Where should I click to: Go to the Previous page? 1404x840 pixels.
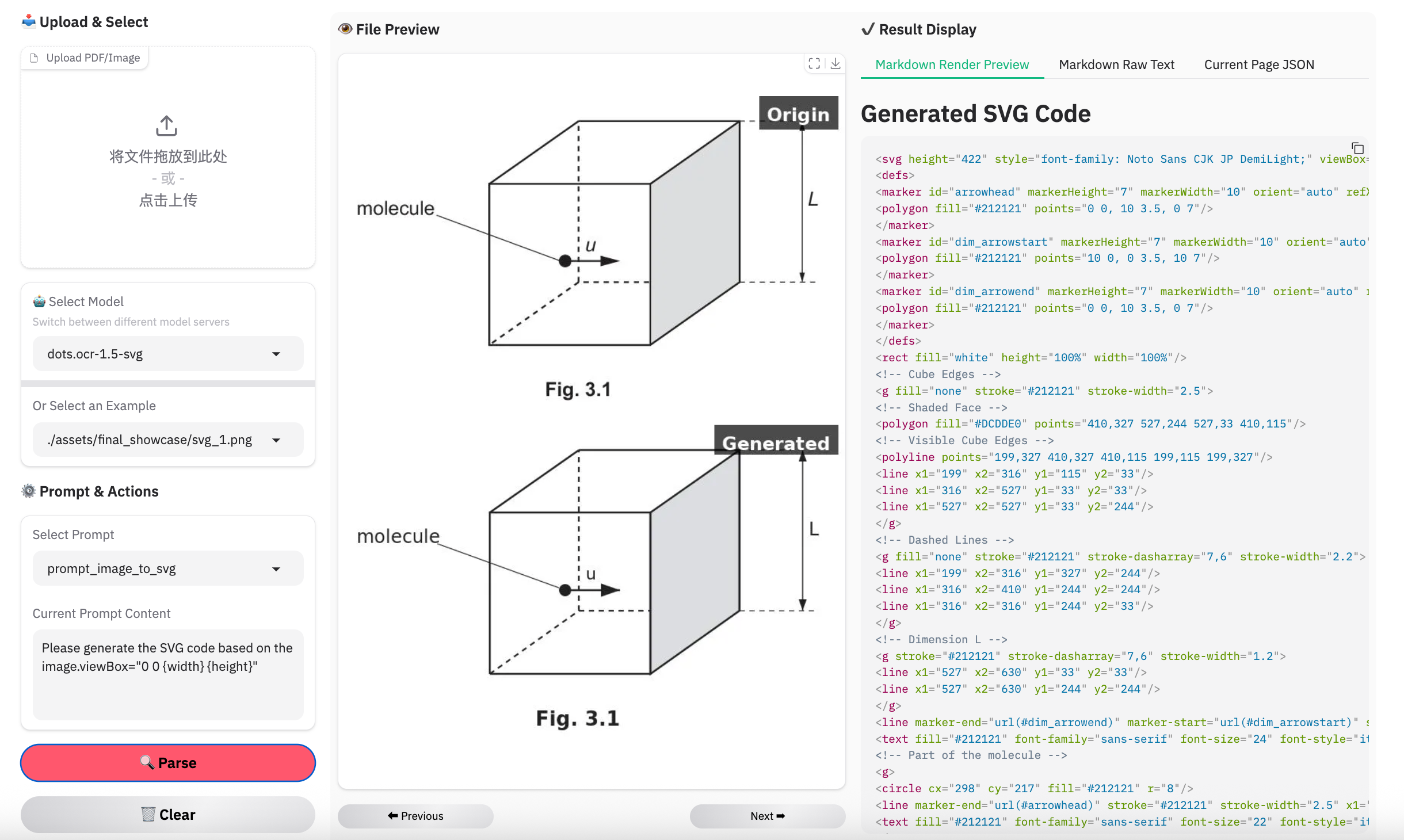click(415, 816)
